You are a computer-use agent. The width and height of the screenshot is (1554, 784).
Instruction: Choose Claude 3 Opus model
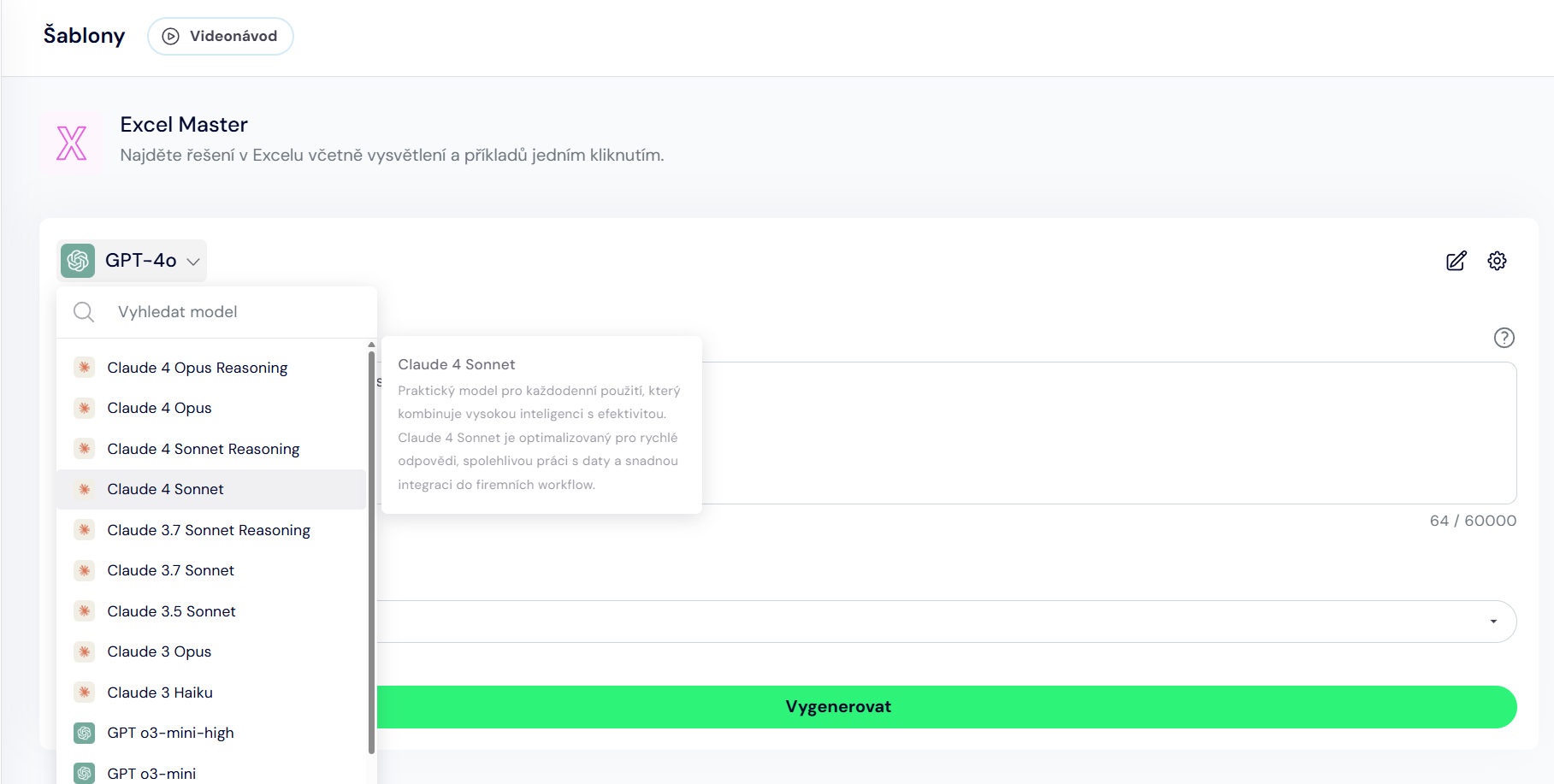(211, 651)
